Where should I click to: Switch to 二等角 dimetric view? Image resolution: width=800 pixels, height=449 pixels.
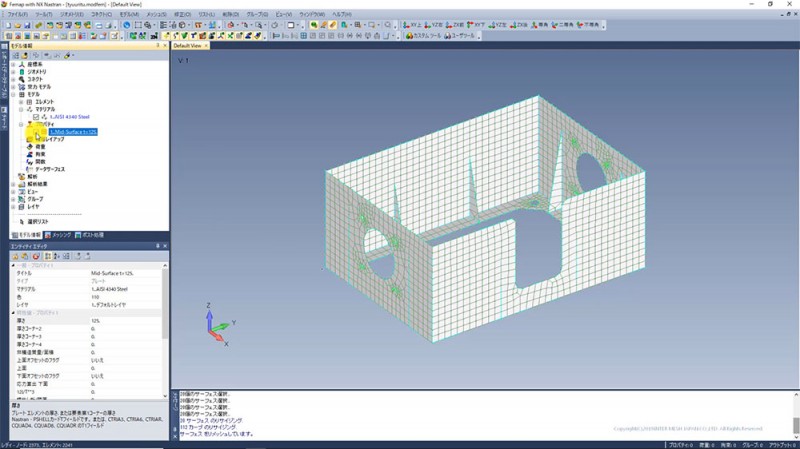coord(562,25)
